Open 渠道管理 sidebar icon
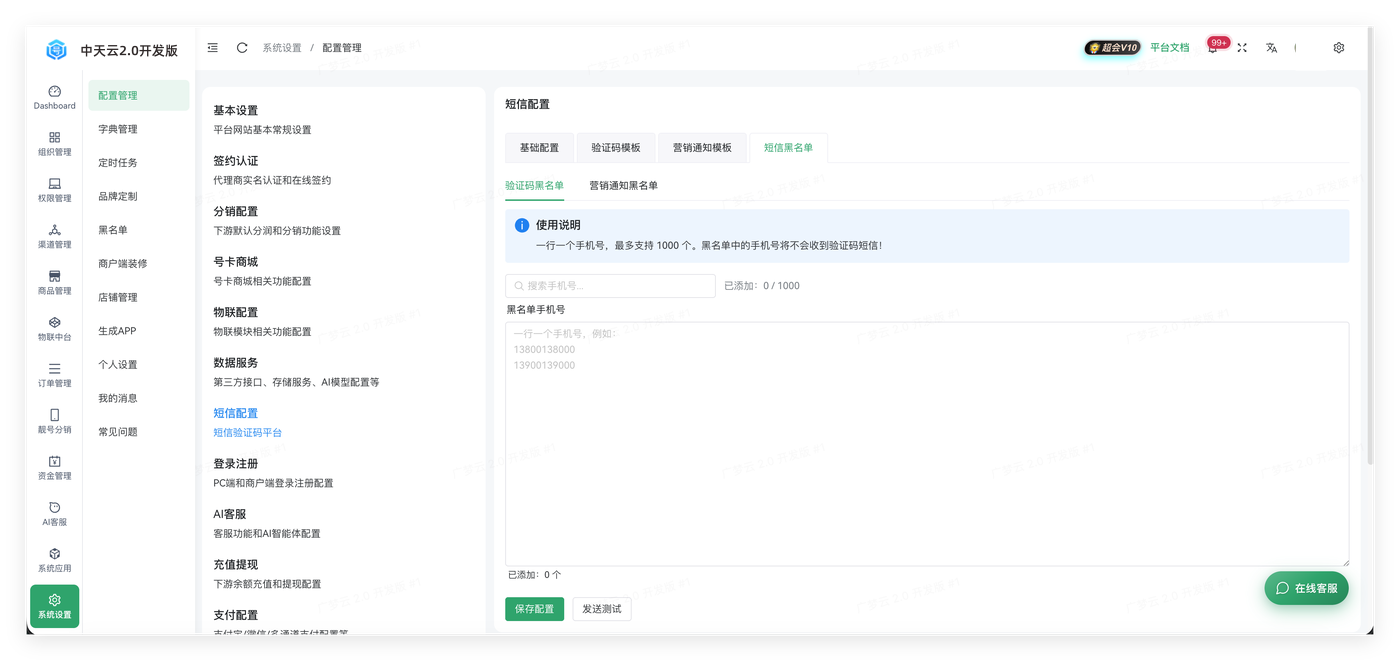The image size is (1400, 661). coord(54,236)
